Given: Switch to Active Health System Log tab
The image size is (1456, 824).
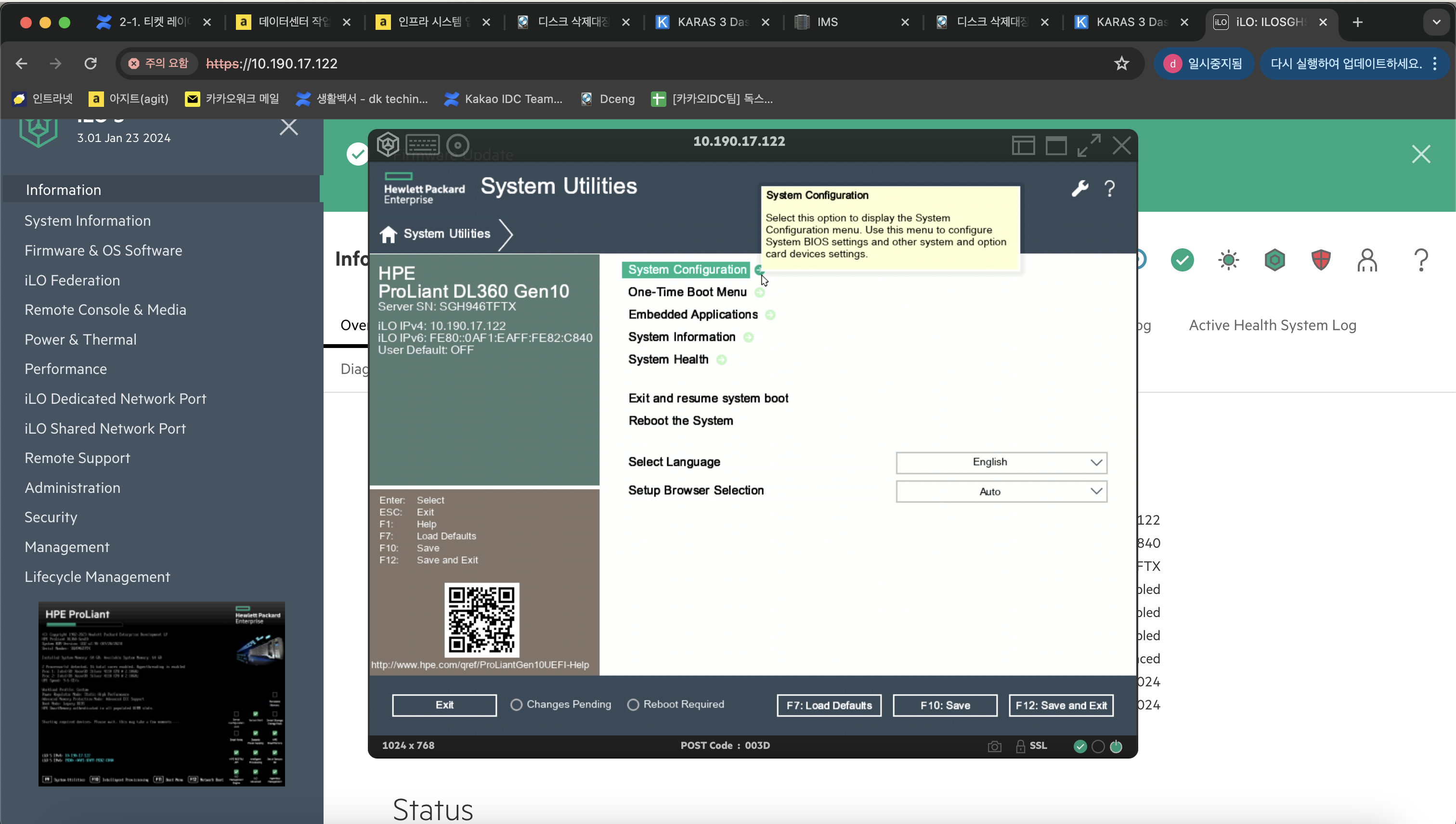Looking at the screenshot, I should tap(1272, 325).
